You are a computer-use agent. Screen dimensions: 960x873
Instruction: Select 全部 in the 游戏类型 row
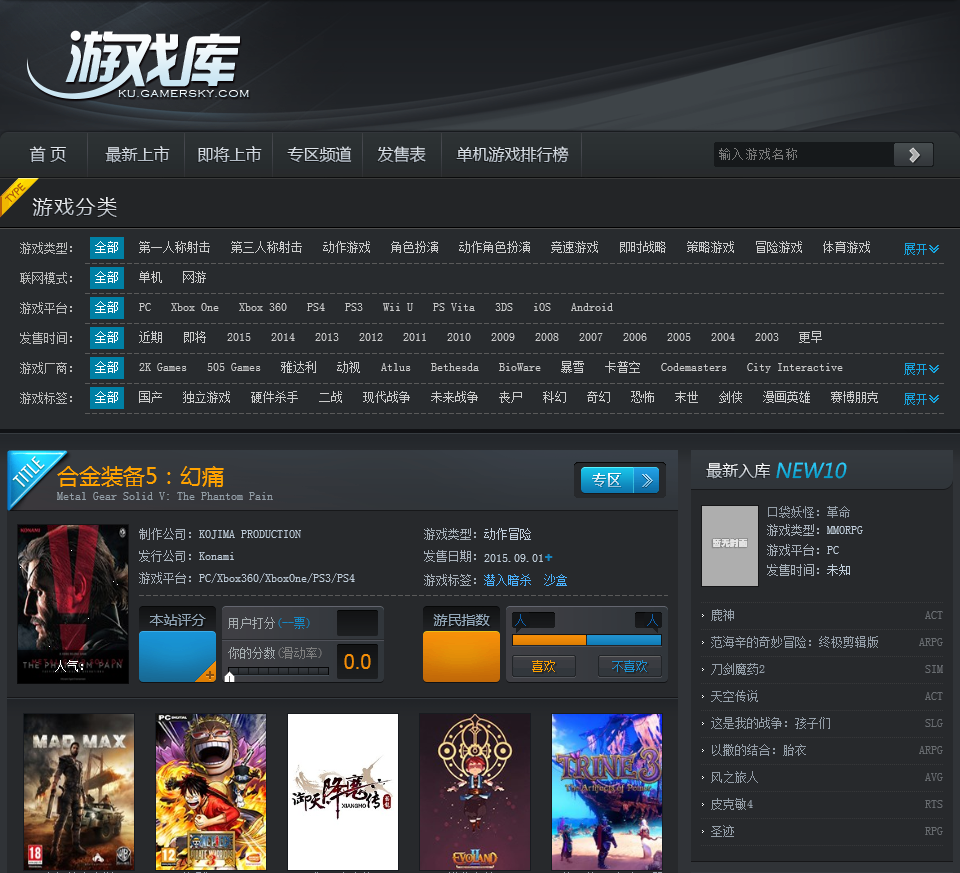[107, 247]
